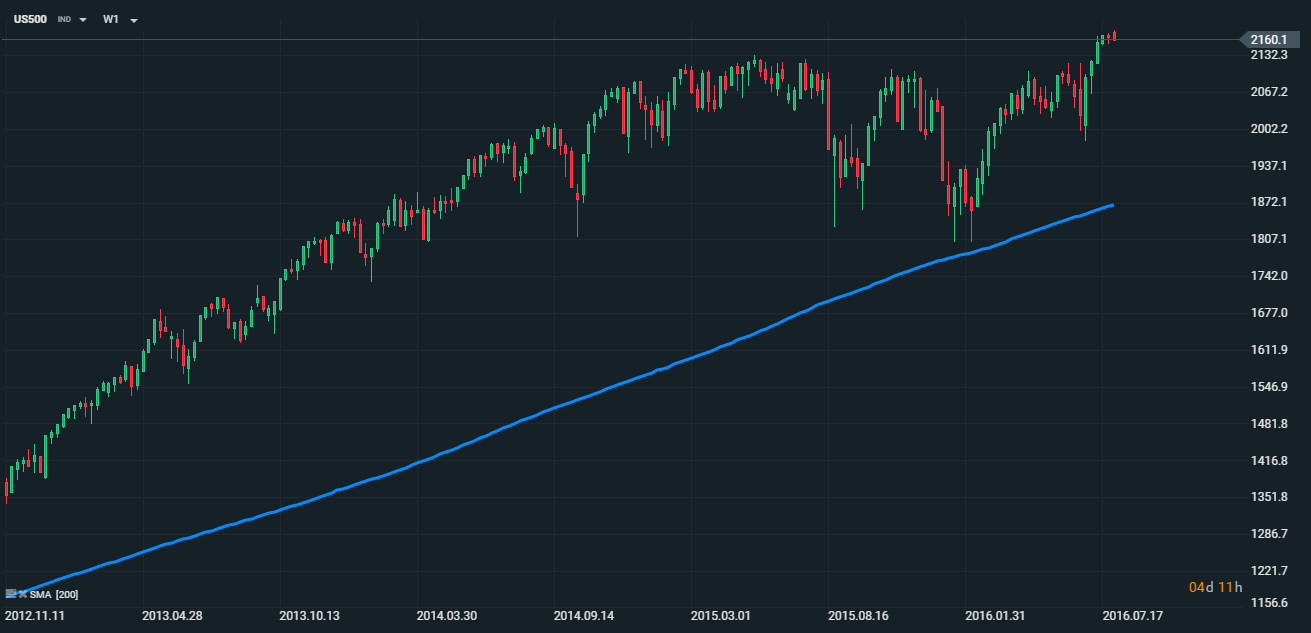Click the 2016.07.17 date axis label
1311x633 pixels.
tap(1135, 616)
